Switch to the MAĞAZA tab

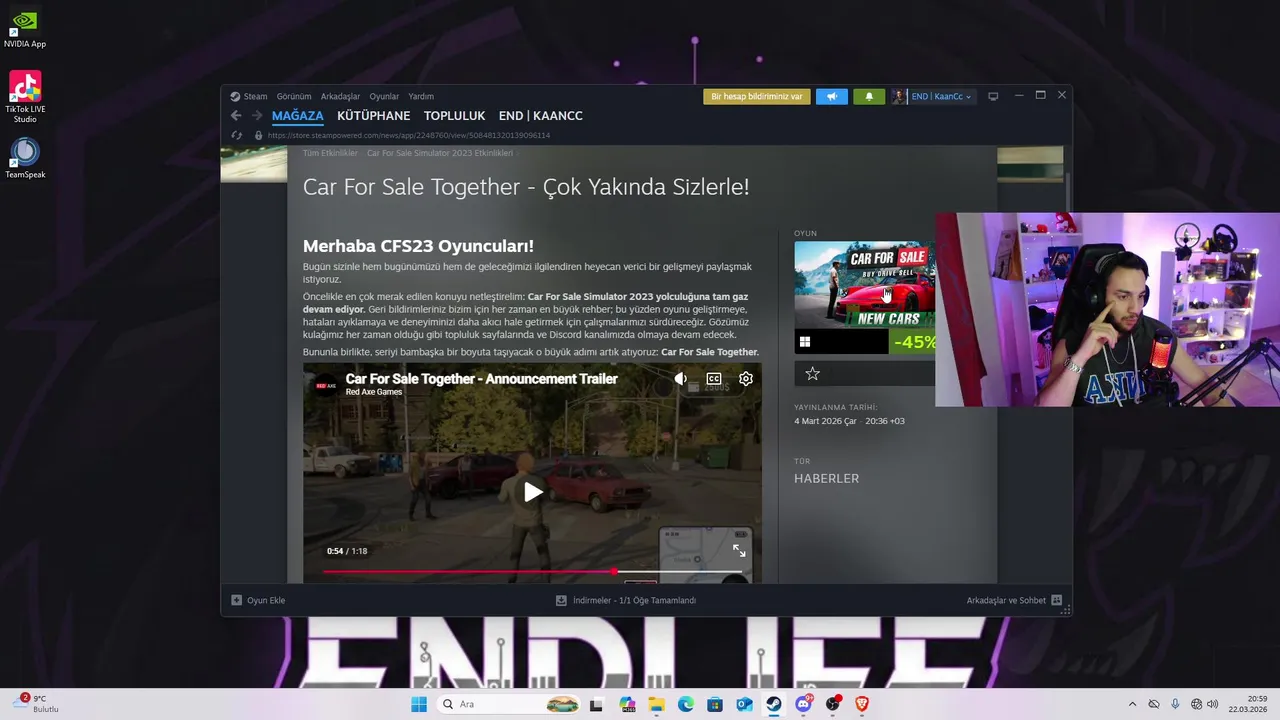[297, 116]
